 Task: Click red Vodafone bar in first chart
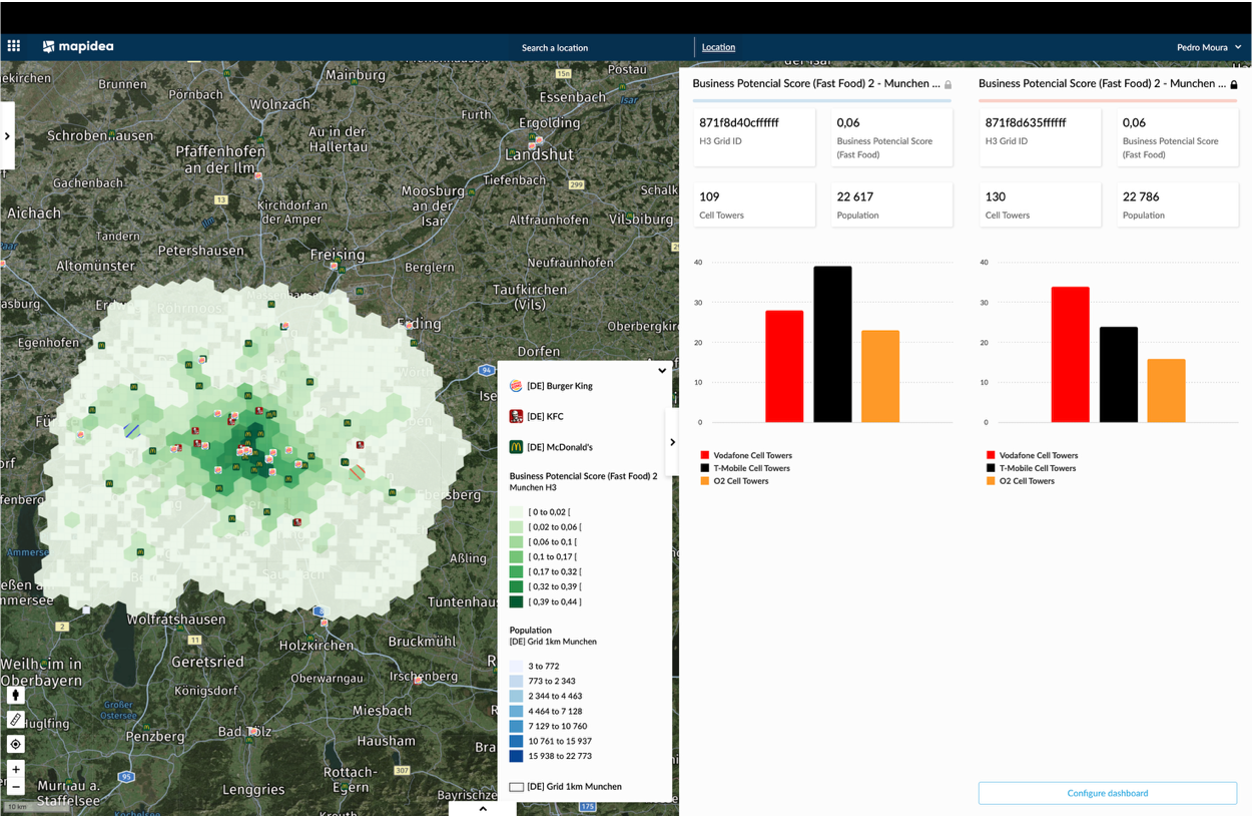[x=785, y=366]
